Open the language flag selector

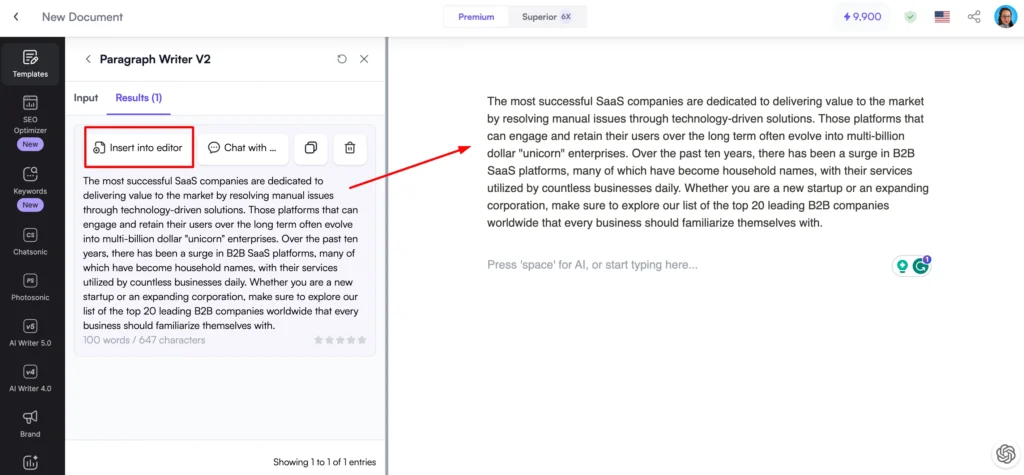pos(941,17)
